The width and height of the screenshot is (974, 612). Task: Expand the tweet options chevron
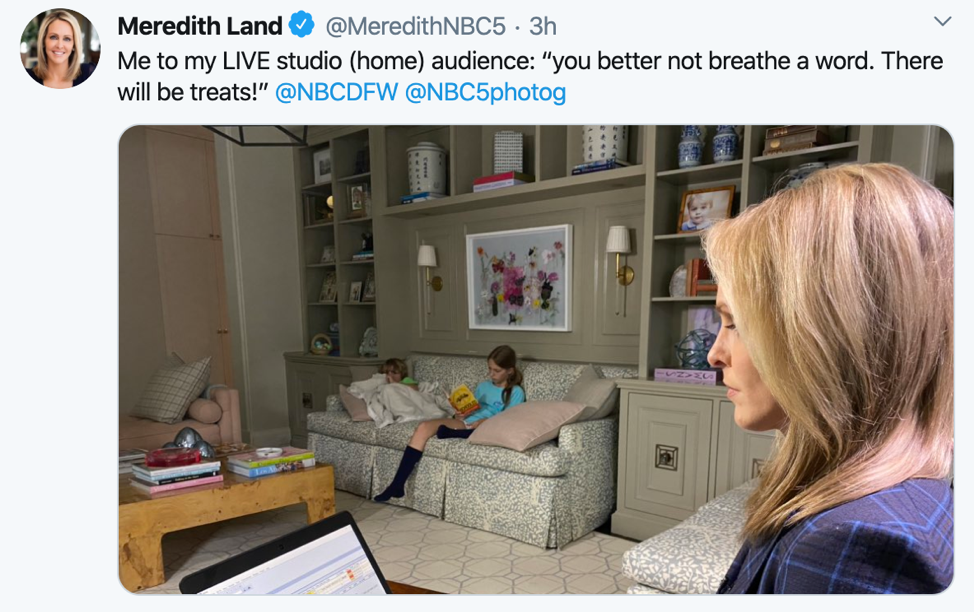click(x=942, y=22)
